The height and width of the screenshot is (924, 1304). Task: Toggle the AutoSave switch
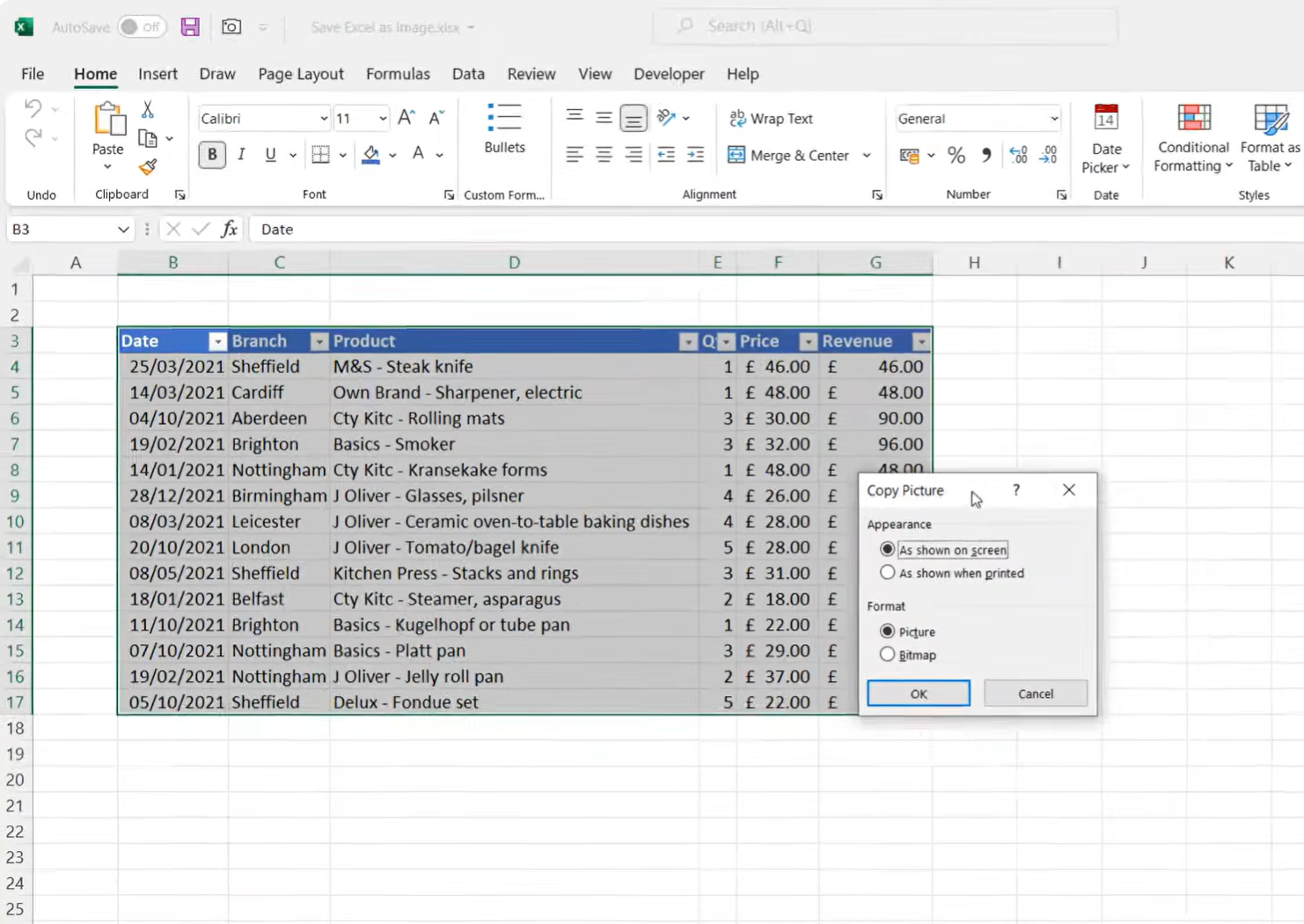141,27
